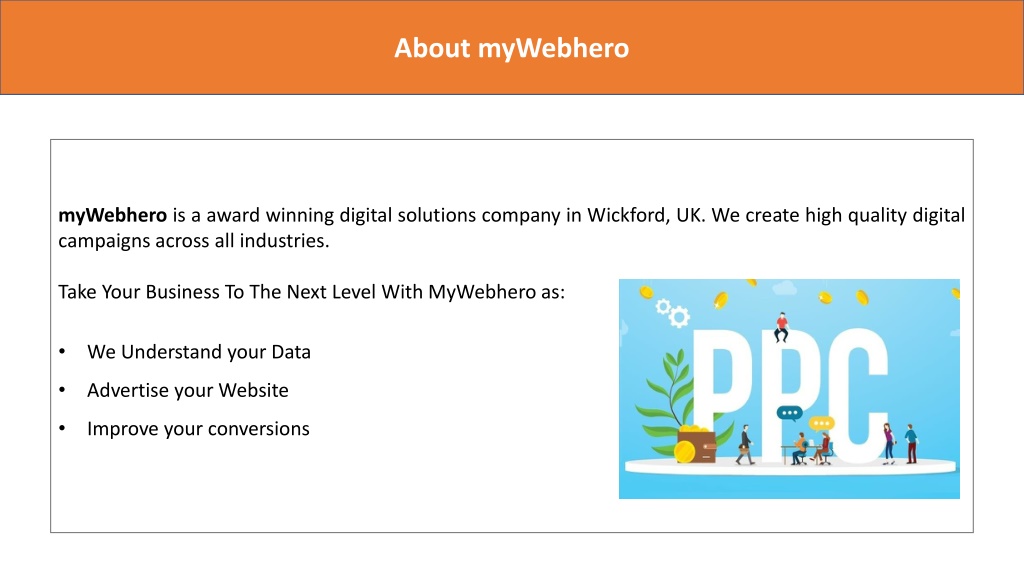Screen dimensions: 1024x576
Task: Click the About myWebhero title
Action: [x=511, y=48]
